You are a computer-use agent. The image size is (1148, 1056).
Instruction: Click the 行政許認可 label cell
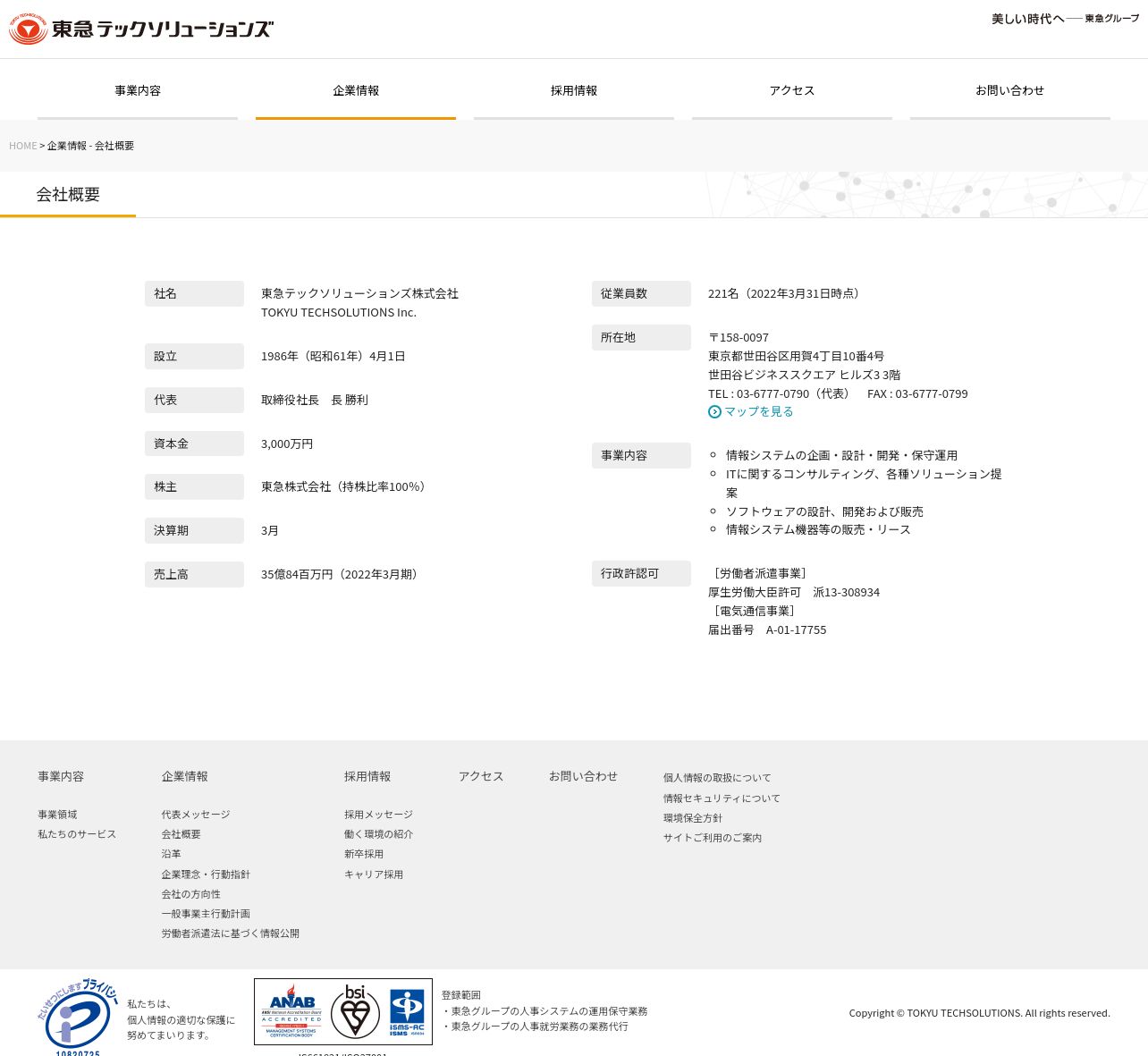click(x=641, y=574)
